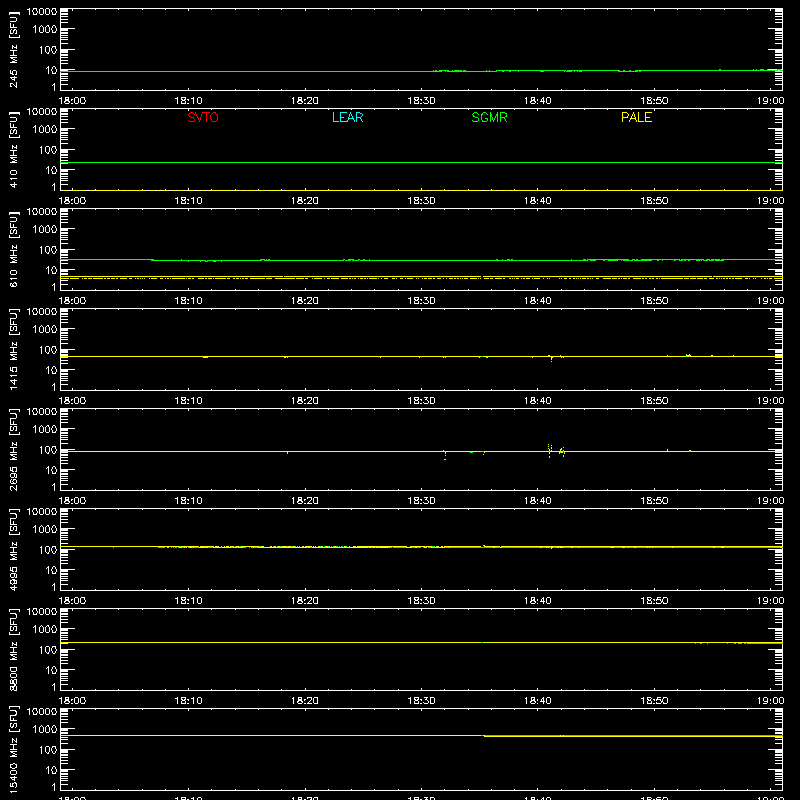Select the 410 MHz [SFU] axis title
The width and height of the screenshot is (800, 800).
(x=13, y=150)
